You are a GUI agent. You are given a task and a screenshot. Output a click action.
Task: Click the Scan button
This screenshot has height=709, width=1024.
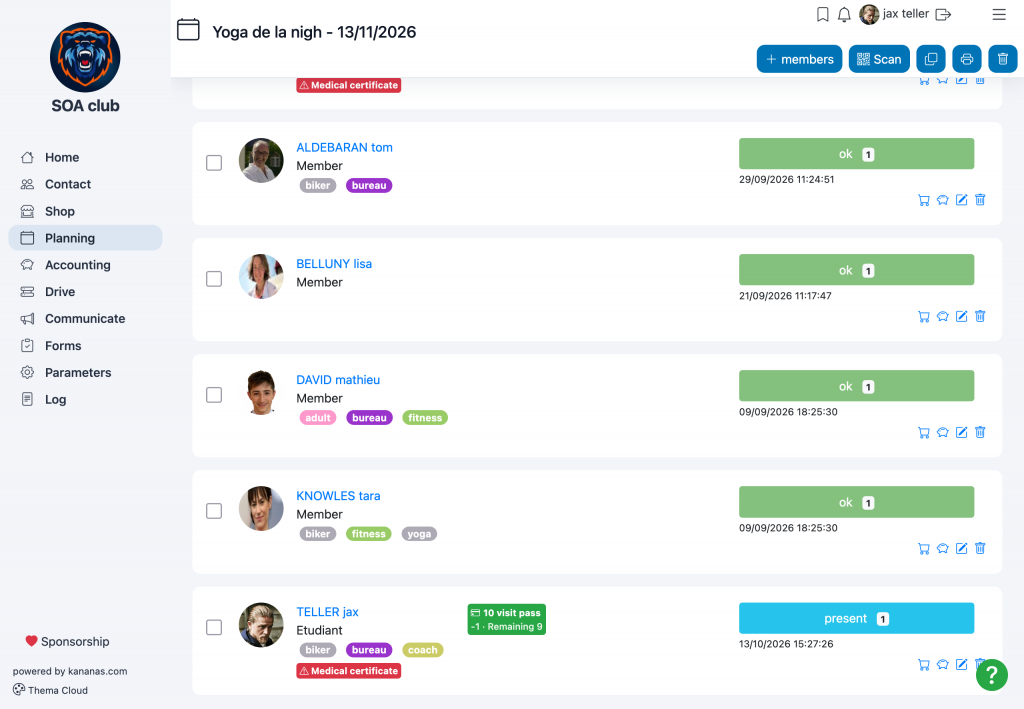coord(879,59)
